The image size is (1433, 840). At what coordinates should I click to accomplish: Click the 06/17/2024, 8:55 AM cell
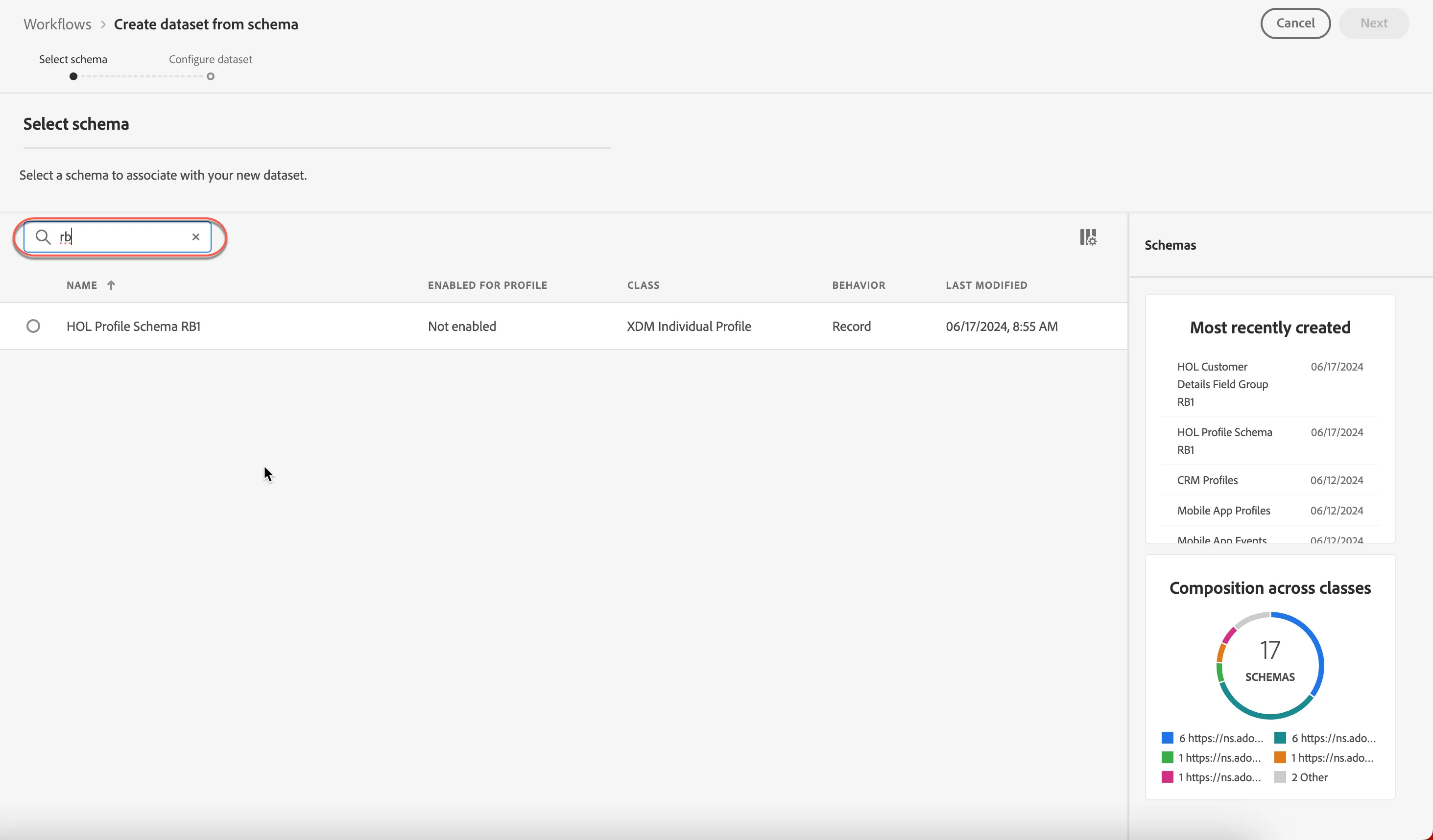coord(1002,326)
